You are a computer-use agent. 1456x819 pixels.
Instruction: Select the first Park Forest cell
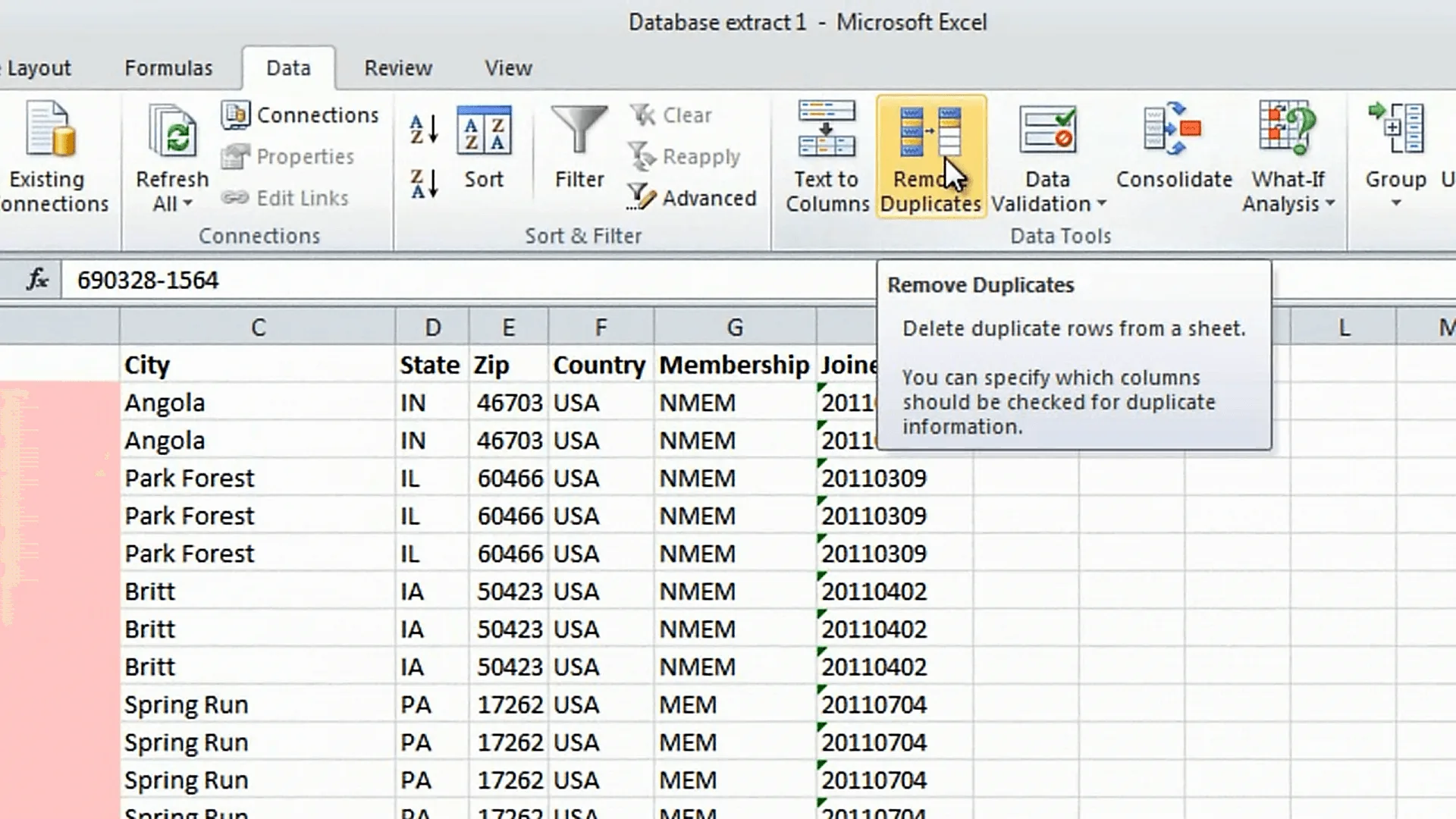258,479
